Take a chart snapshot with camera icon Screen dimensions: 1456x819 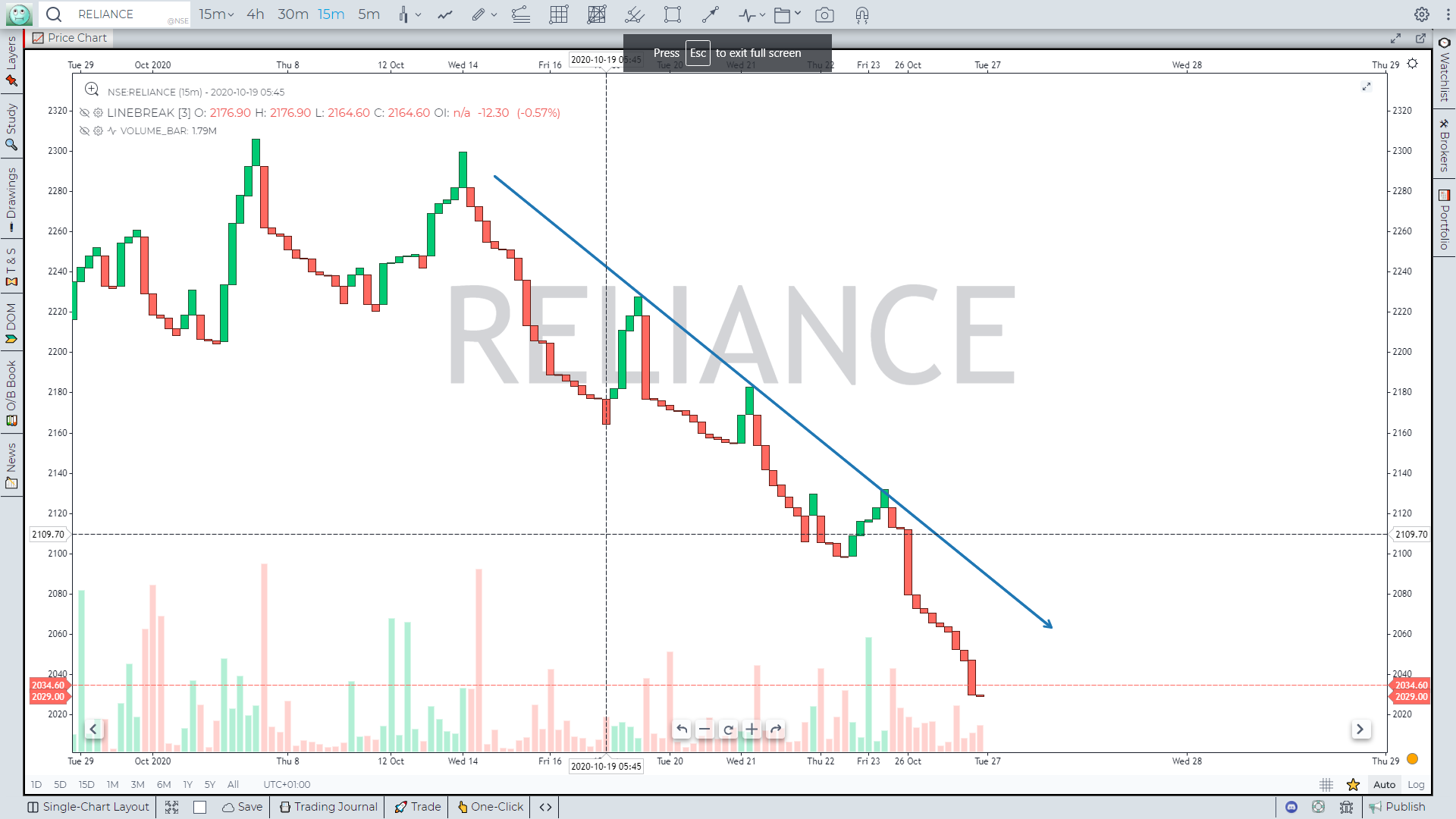824,14
